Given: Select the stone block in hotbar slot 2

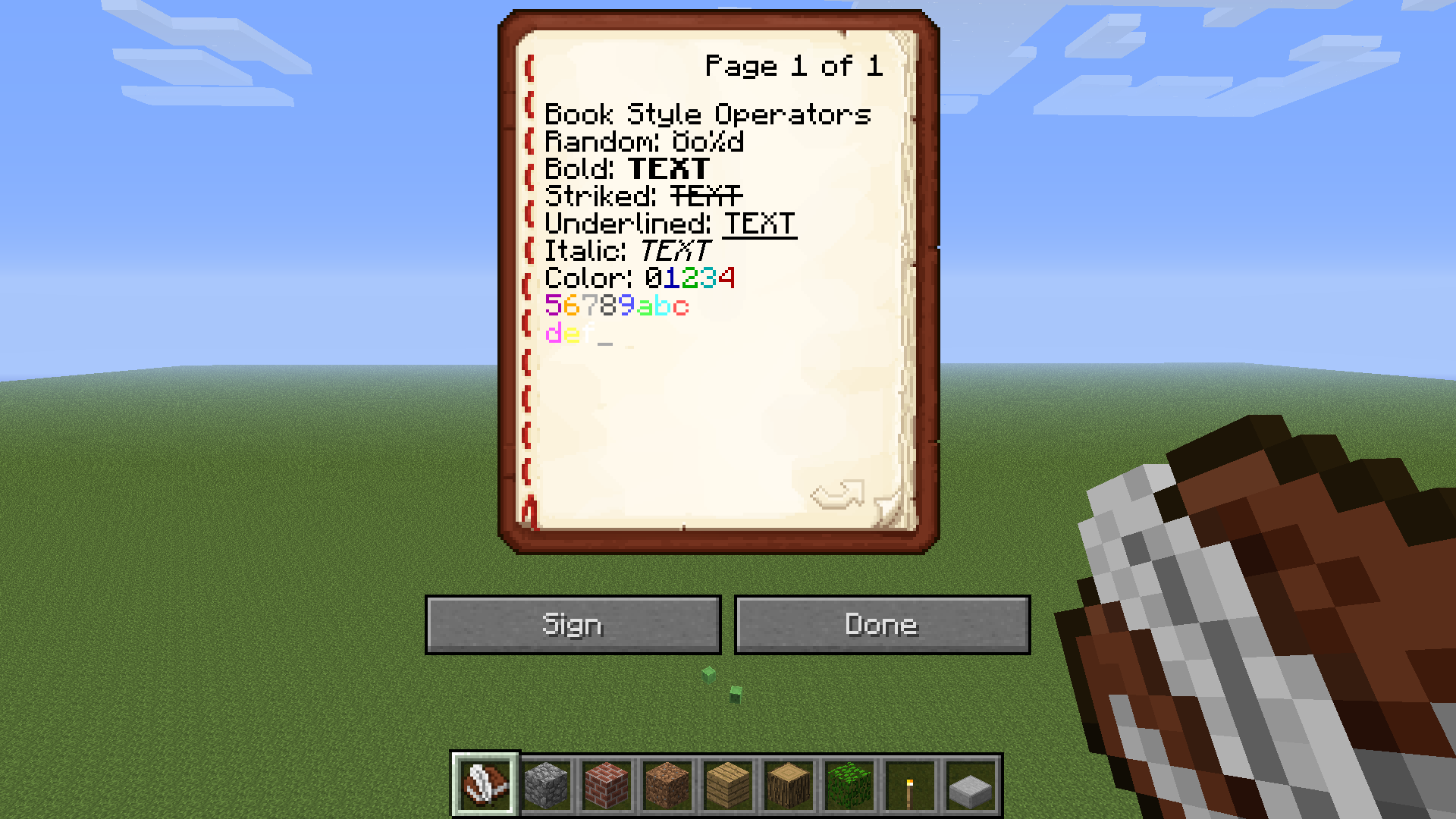Looking at the screenshot, I should click(547, 783).
